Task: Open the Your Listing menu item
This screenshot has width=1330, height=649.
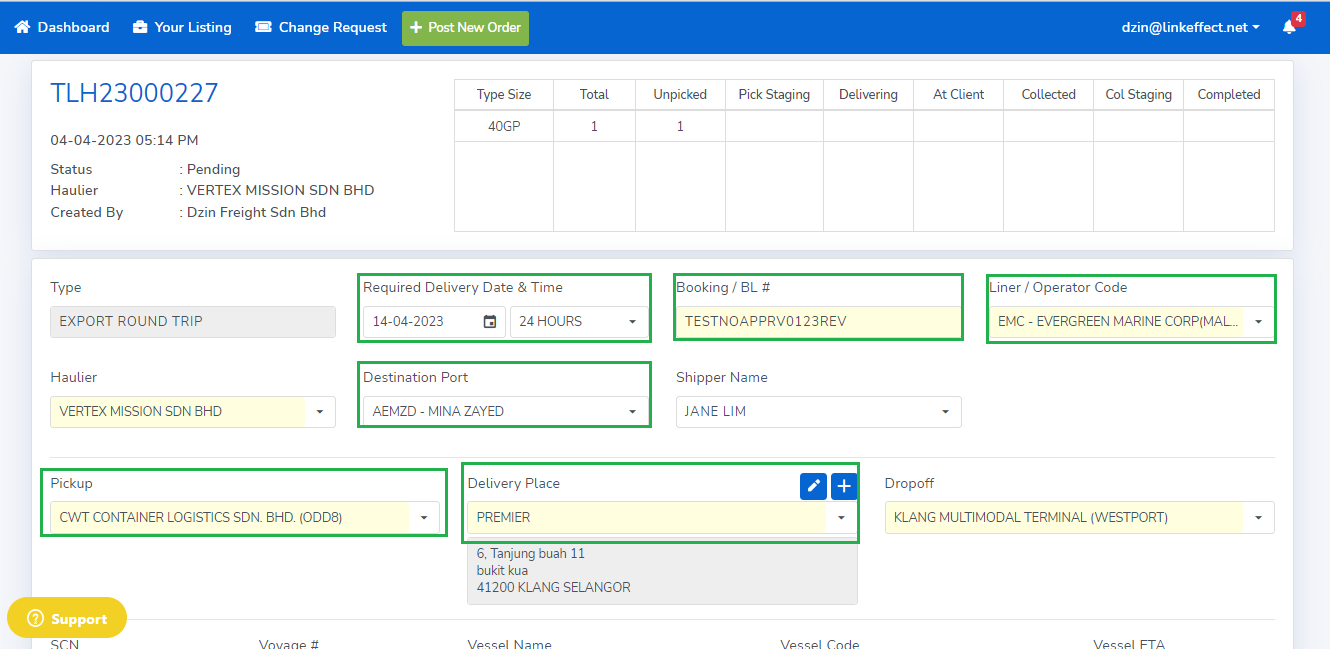Action: point(192,27)
